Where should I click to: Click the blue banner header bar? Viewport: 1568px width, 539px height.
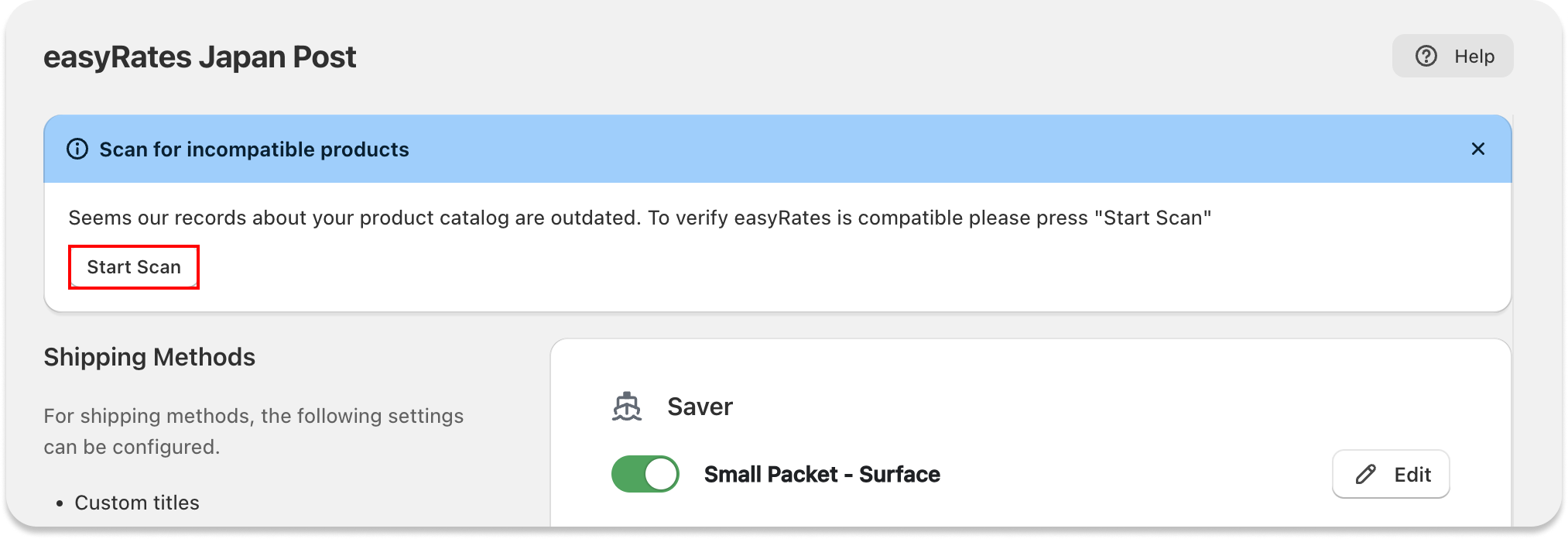click(x=777, y=149)
